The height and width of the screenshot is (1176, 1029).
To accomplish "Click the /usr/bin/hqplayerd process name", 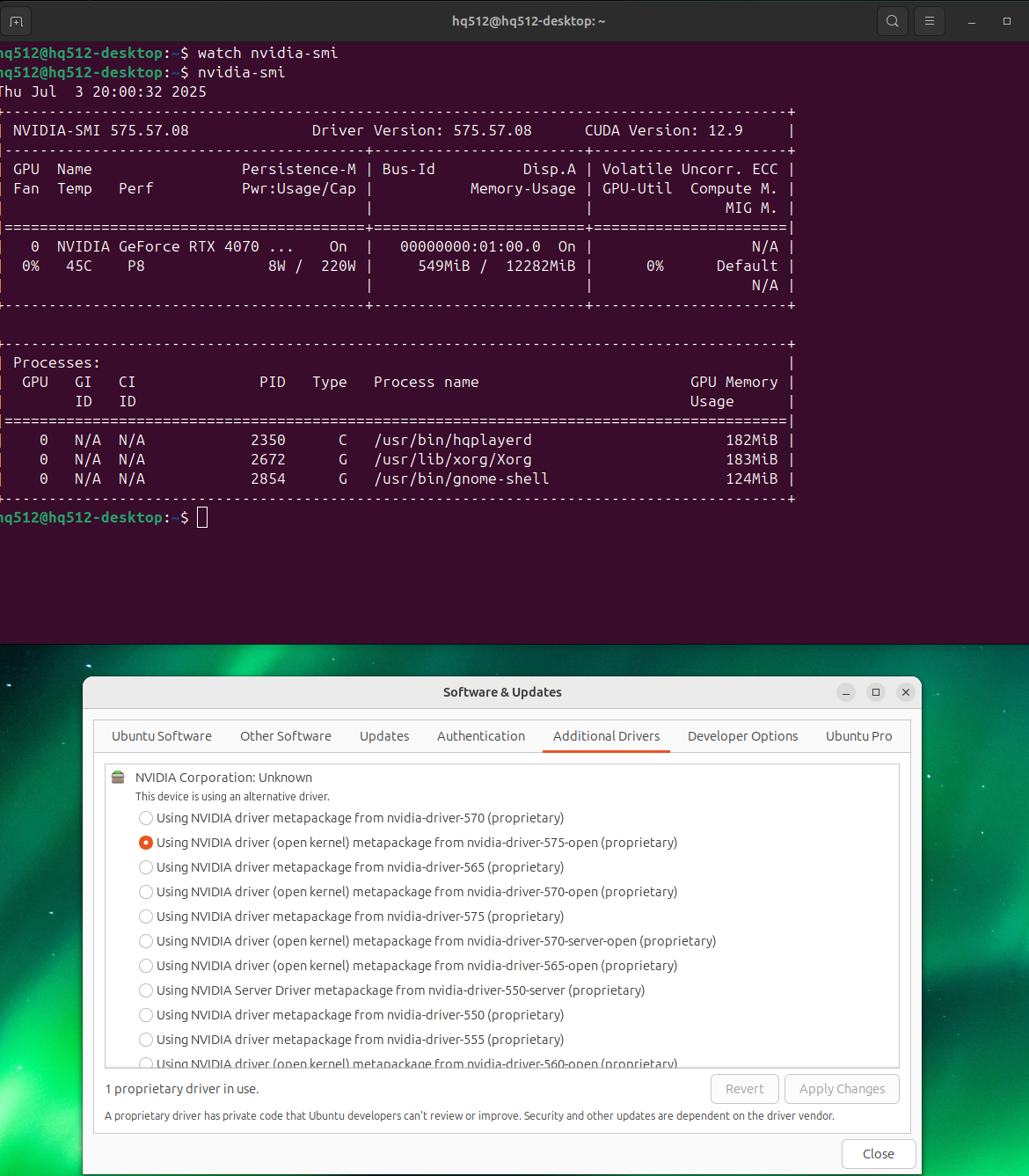I will click(453, 440).
